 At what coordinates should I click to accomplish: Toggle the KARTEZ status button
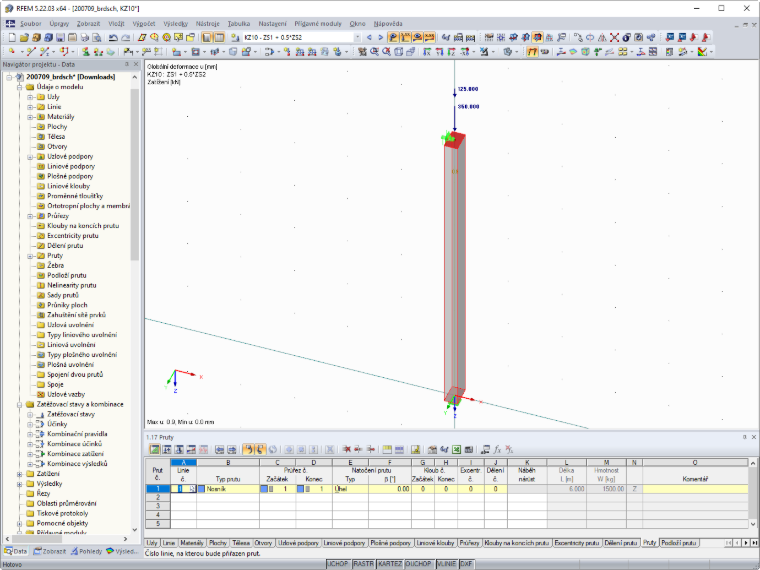(390, 564)
